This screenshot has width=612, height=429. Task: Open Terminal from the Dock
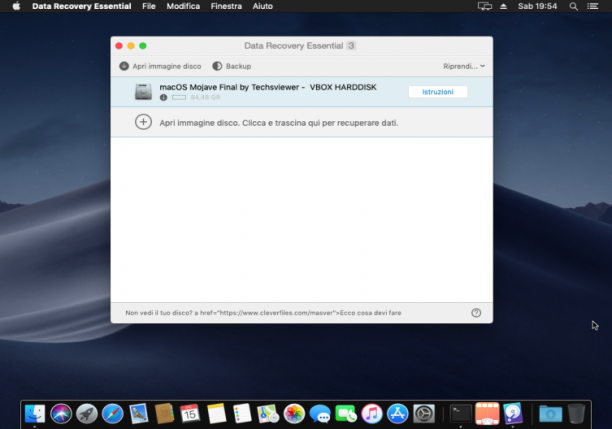[x=461, y=413]
